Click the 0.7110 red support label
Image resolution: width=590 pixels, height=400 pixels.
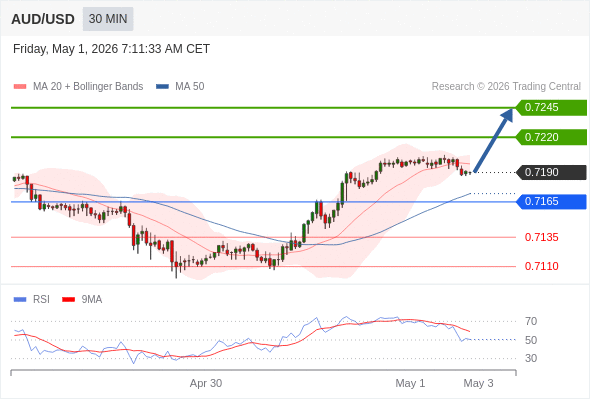click(x=541, y=266)
